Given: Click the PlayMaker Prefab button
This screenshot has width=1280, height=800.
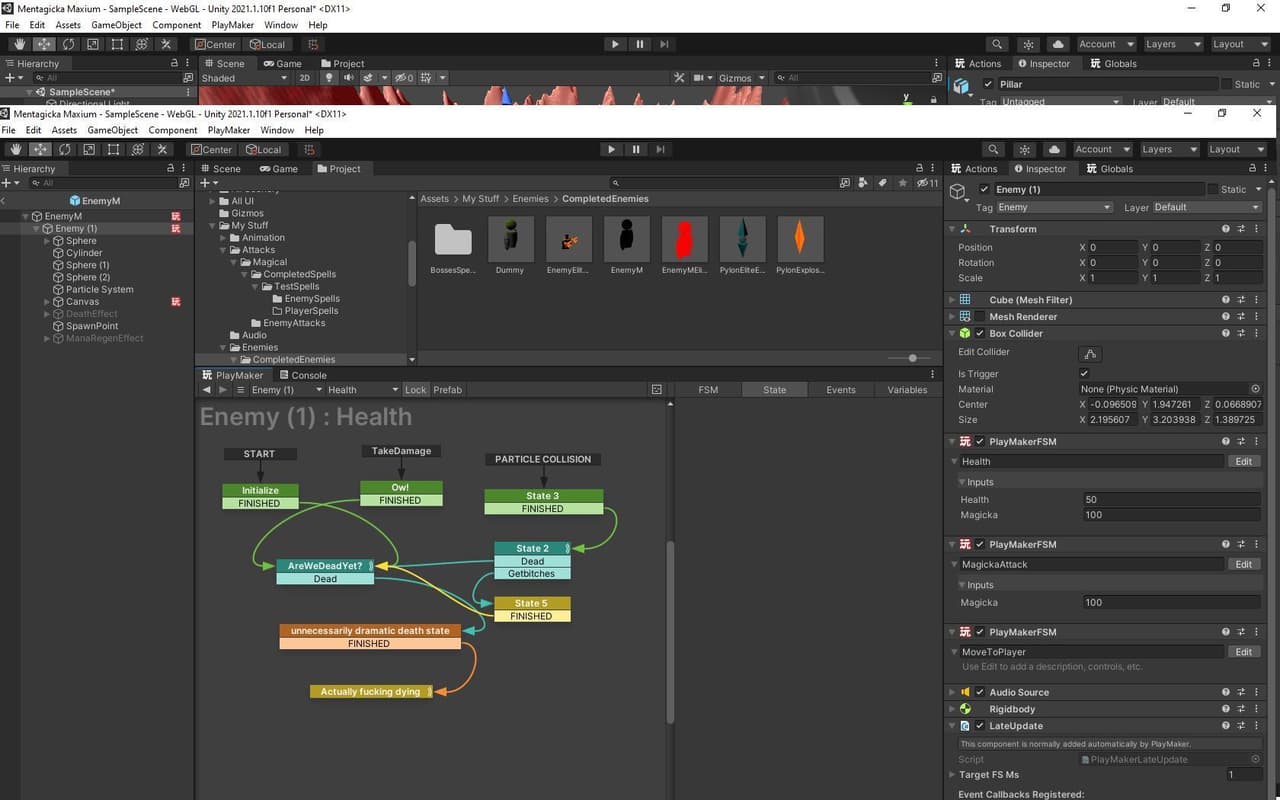Looking at the screenshot, I should pyautogui.click(x=447, y=390).
